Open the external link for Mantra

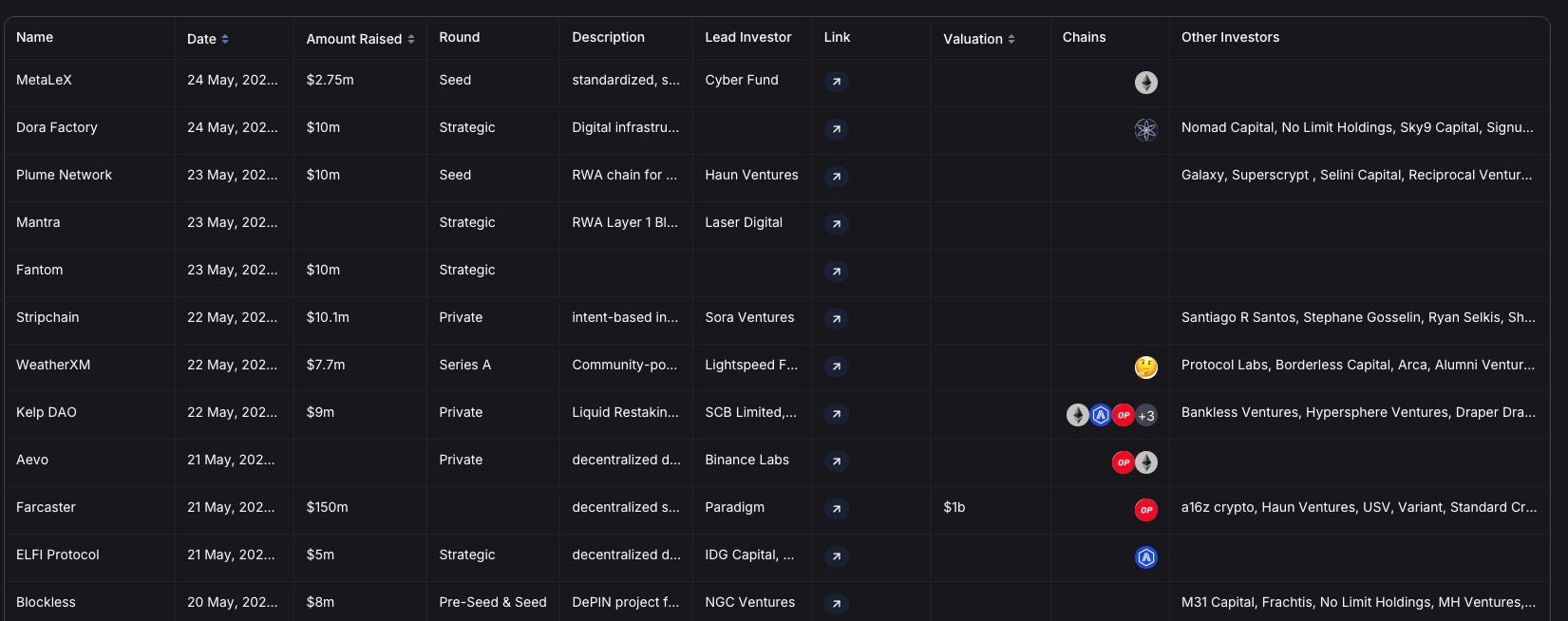(x=836, y=224)
